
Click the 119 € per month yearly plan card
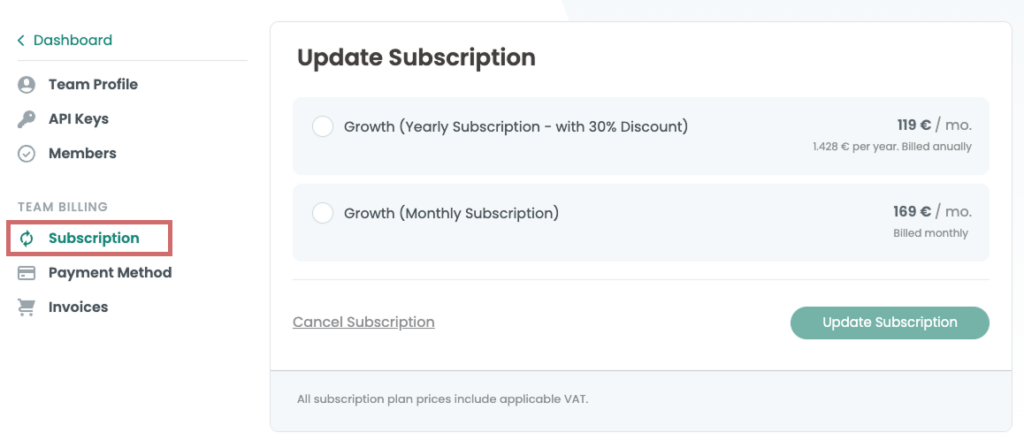coord(641,136)
